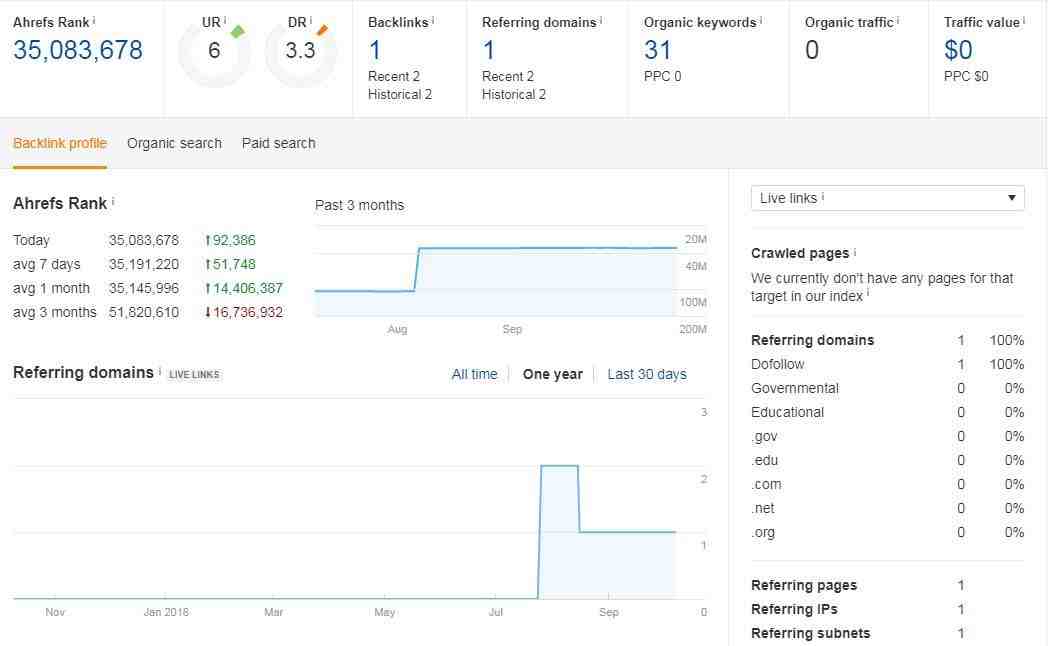Click 'Recent 2' under Backlinks
Viewport: 1049px width, 646px height.
(394, 76)
